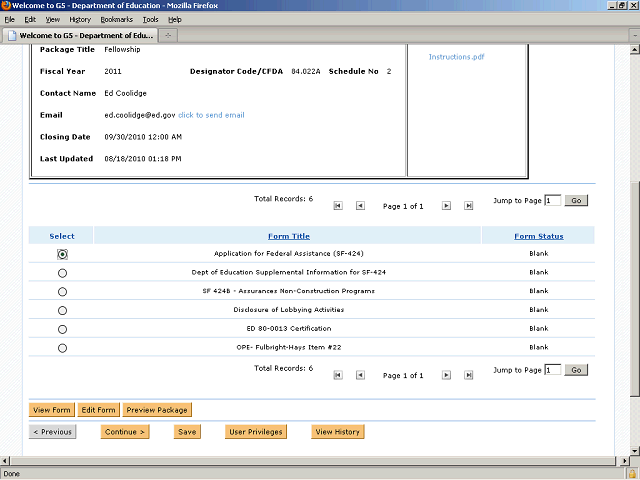Viewport: 640px width, 480px height.
Task: Click the horizontal scrollbar right arrow
Action: [624, 461]
